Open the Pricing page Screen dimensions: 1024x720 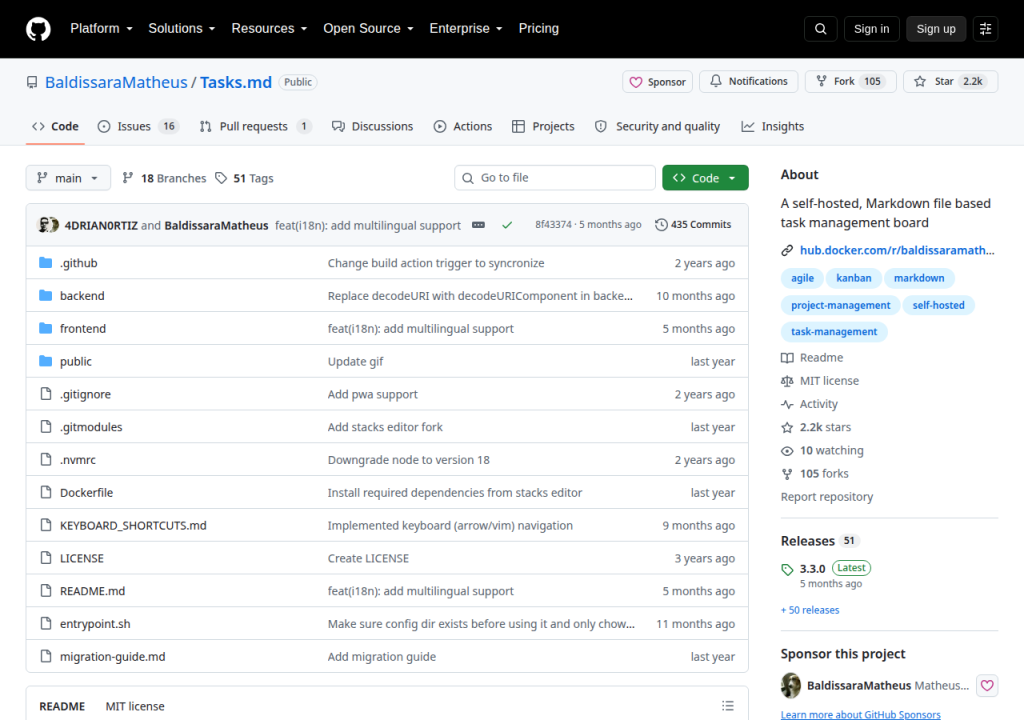[538, 28]
